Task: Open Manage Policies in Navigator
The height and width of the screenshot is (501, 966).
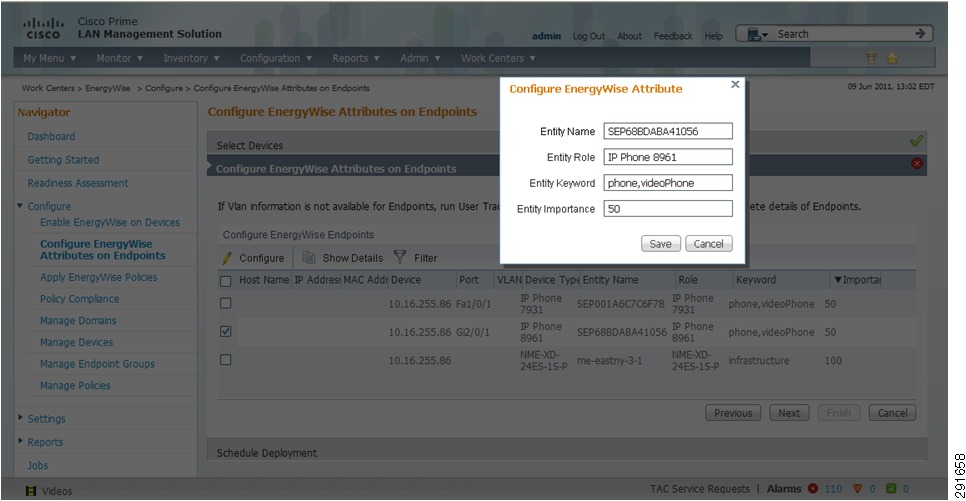Action: click(x=75, y=385)
